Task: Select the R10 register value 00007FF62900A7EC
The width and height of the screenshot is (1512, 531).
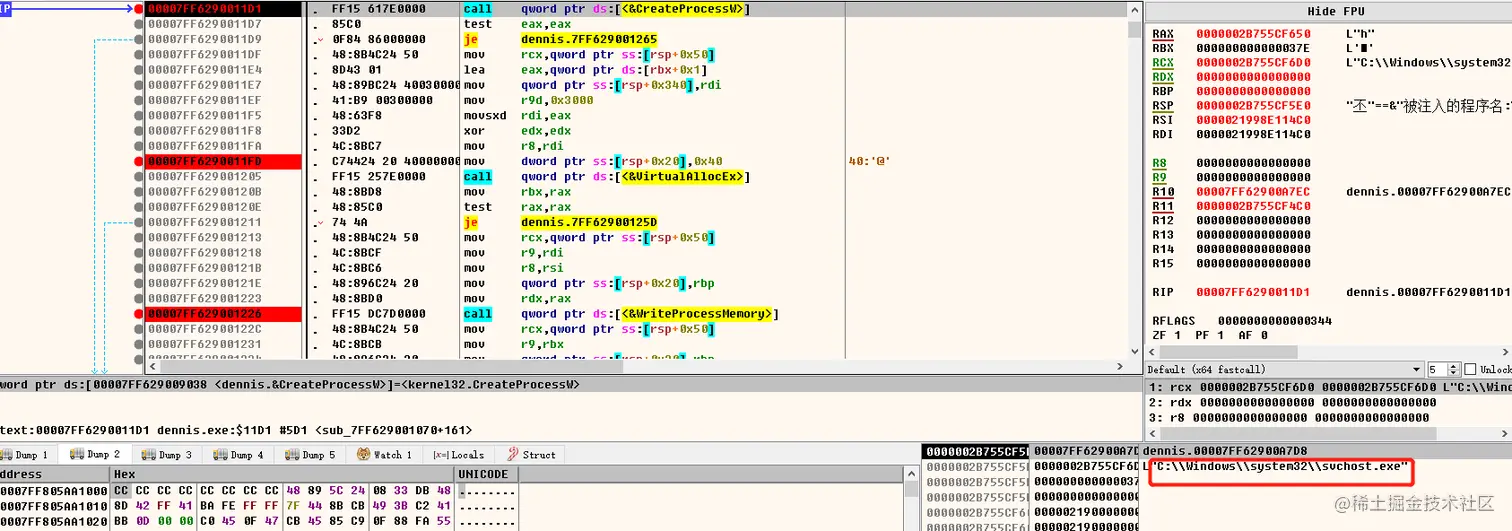Action: [1253, 191]
